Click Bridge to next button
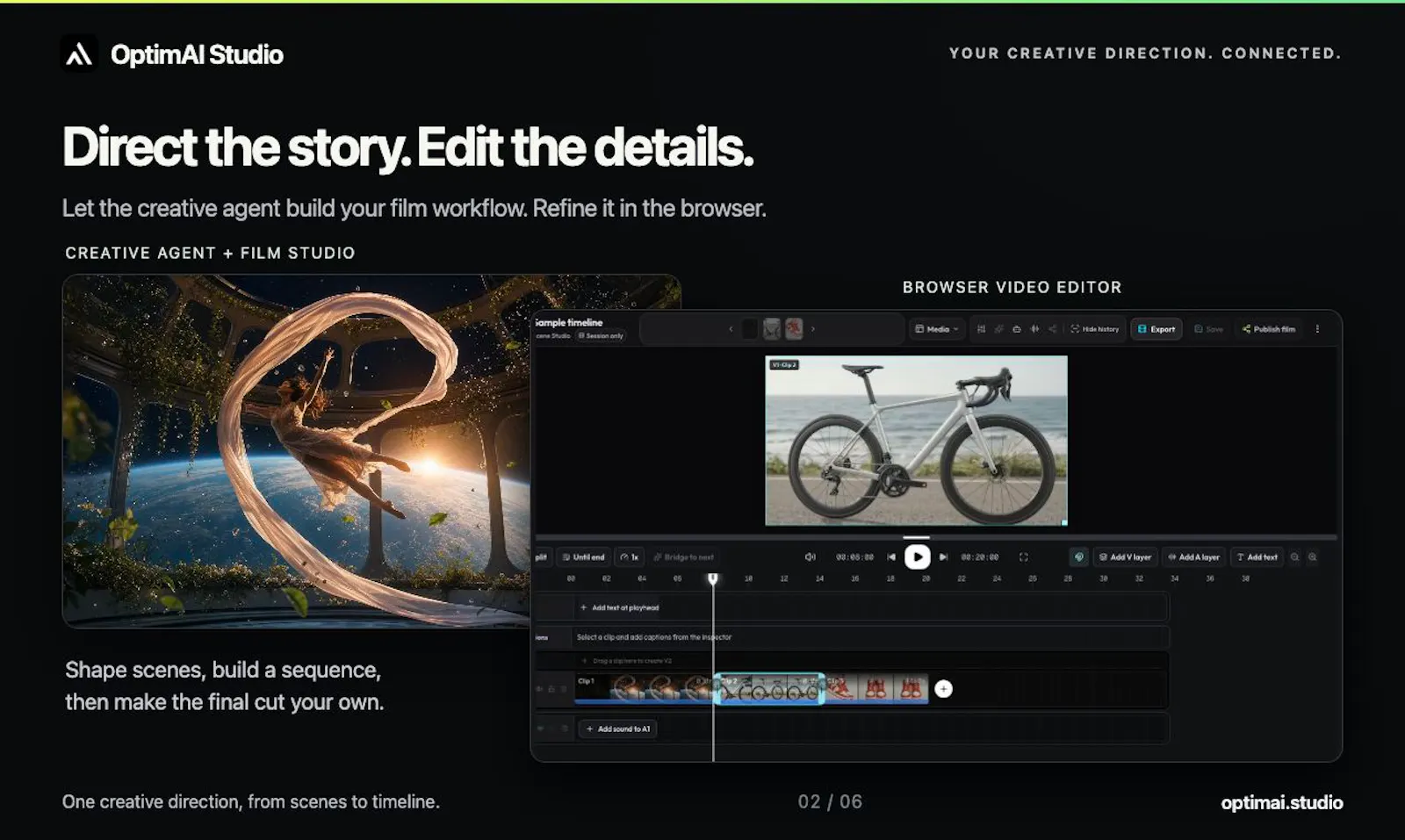Image resolution: width=1405 pixels, height=840 pixels. [x=684, y=556]
